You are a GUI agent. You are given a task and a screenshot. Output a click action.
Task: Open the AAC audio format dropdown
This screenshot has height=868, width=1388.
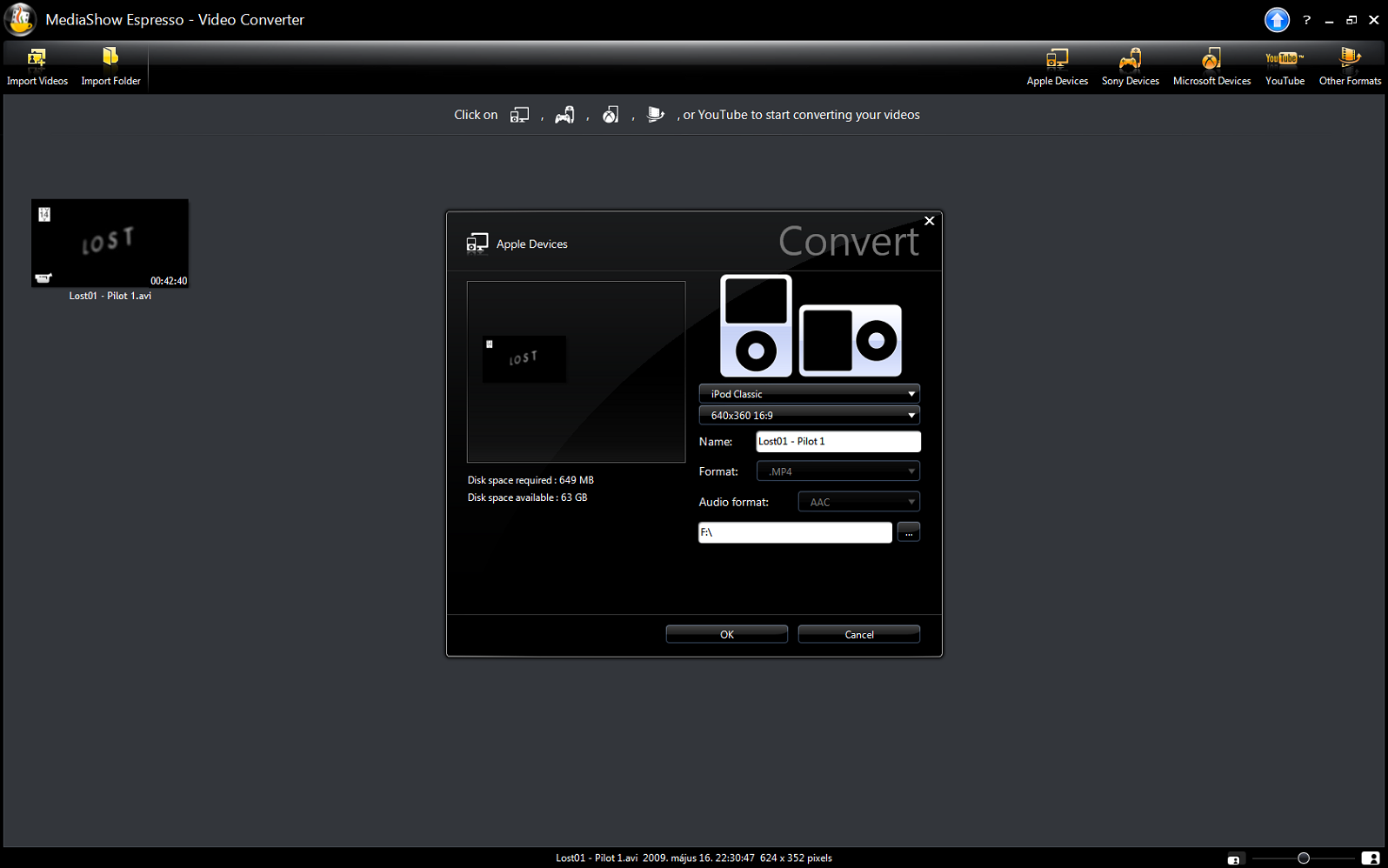pyautogui.click(x=858, y=502)
